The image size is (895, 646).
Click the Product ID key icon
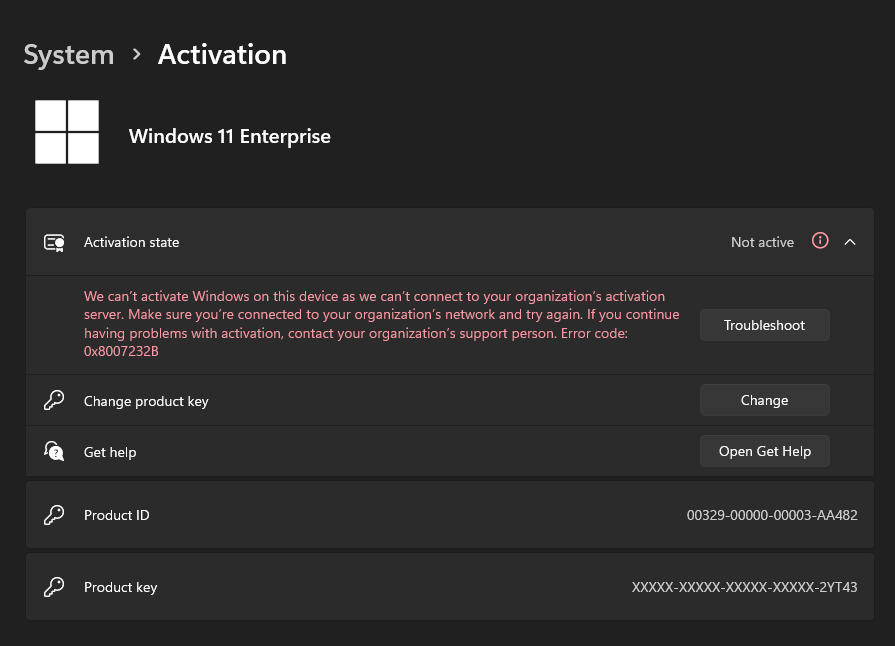click(x=54, y=516)
